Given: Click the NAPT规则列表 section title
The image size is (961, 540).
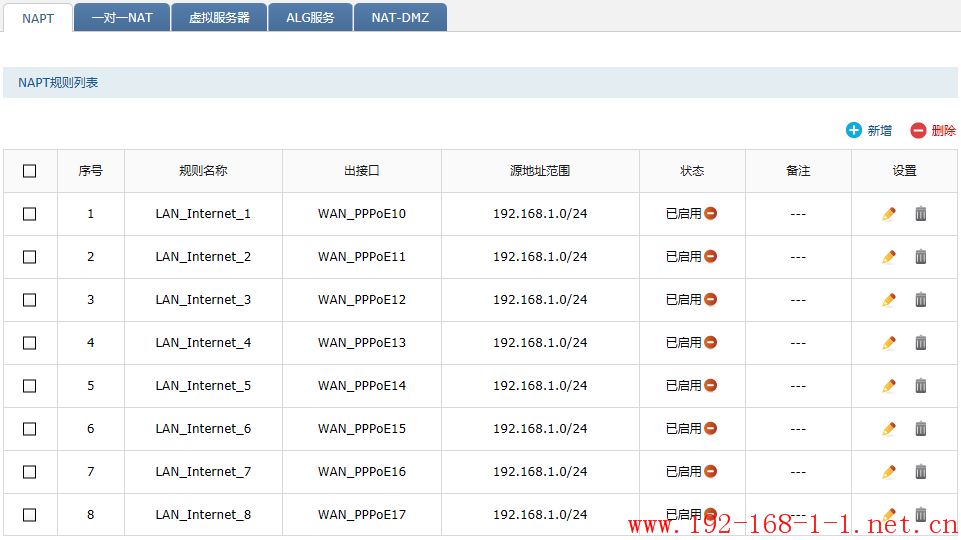Looking at the screenshot, I should tap(58, 83).
